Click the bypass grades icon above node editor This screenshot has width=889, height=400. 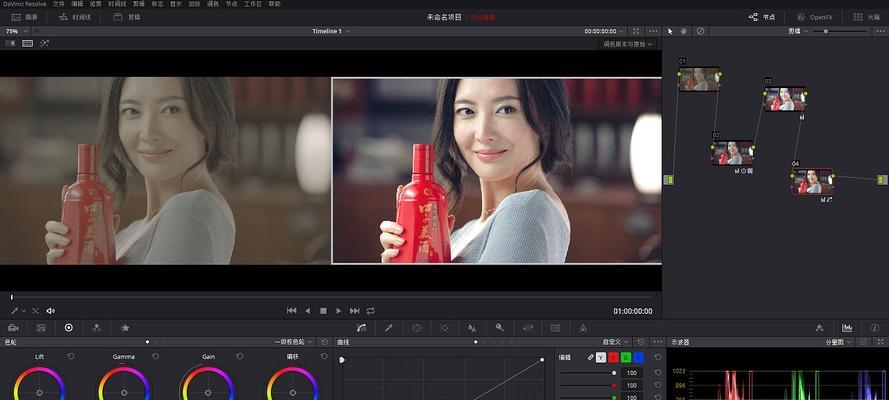[x=700, y=31]
